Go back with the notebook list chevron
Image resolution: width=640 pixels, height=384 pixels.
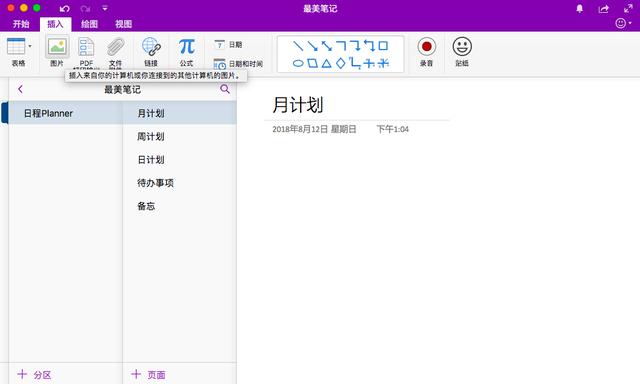point(20,89)
